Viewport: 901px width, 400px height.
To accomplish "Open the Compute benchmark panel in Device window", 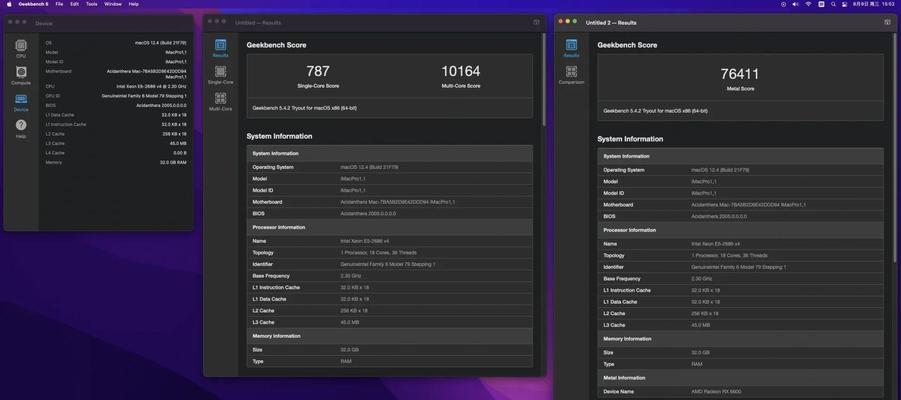I will tap(21, 75).
